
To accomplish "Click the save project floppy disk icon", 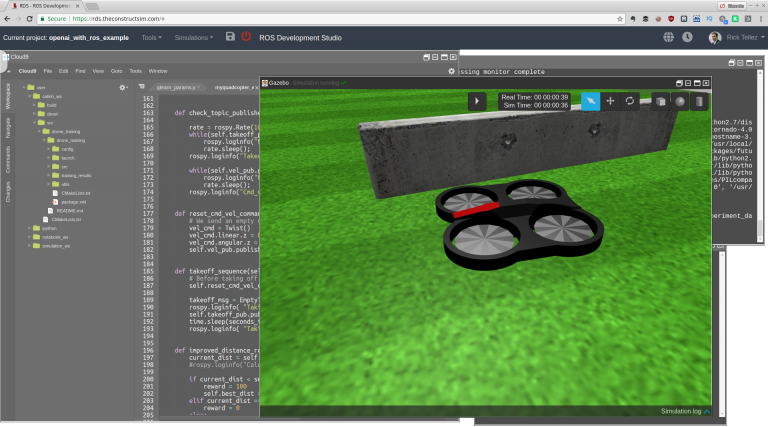I will coord(231,37).
